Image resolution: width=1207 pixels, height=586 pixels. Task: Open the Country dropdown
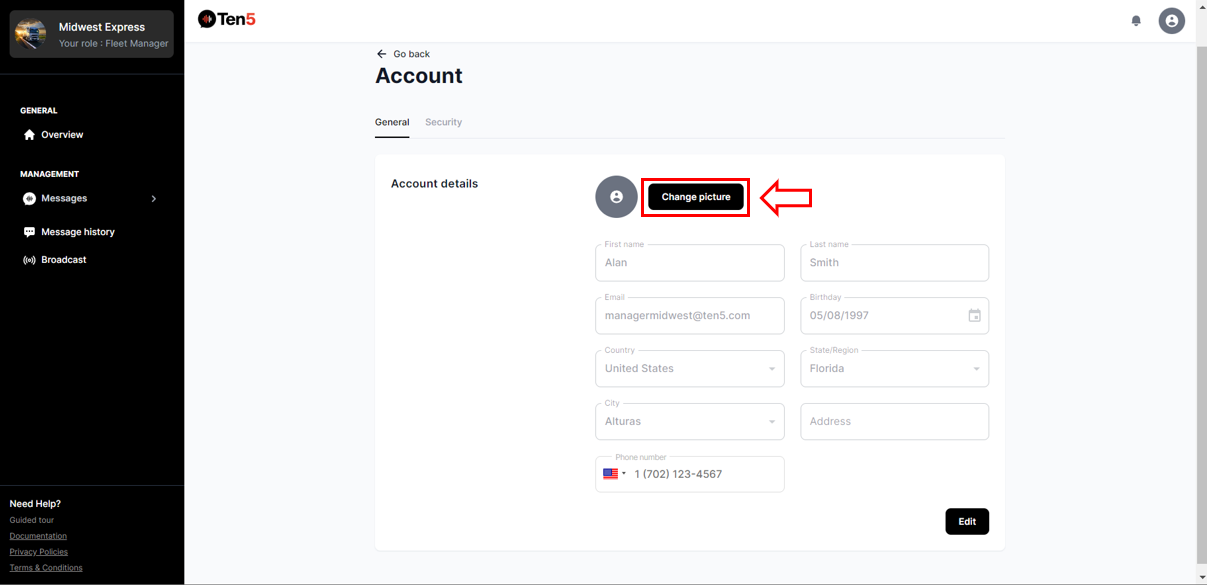[x=689, y=369]
